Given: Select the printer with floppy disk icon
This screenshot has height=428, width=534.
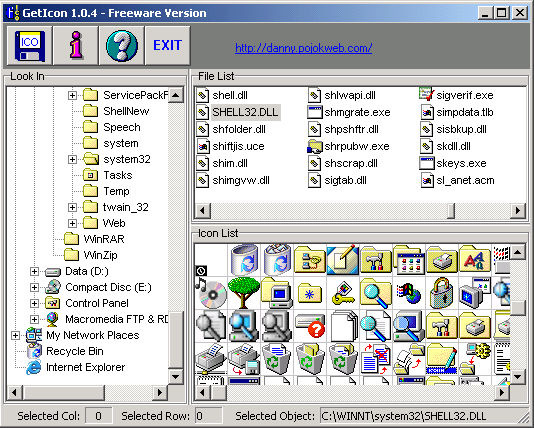Looking at the screenshot, I should pyautogui.click(x=244, y=359).
